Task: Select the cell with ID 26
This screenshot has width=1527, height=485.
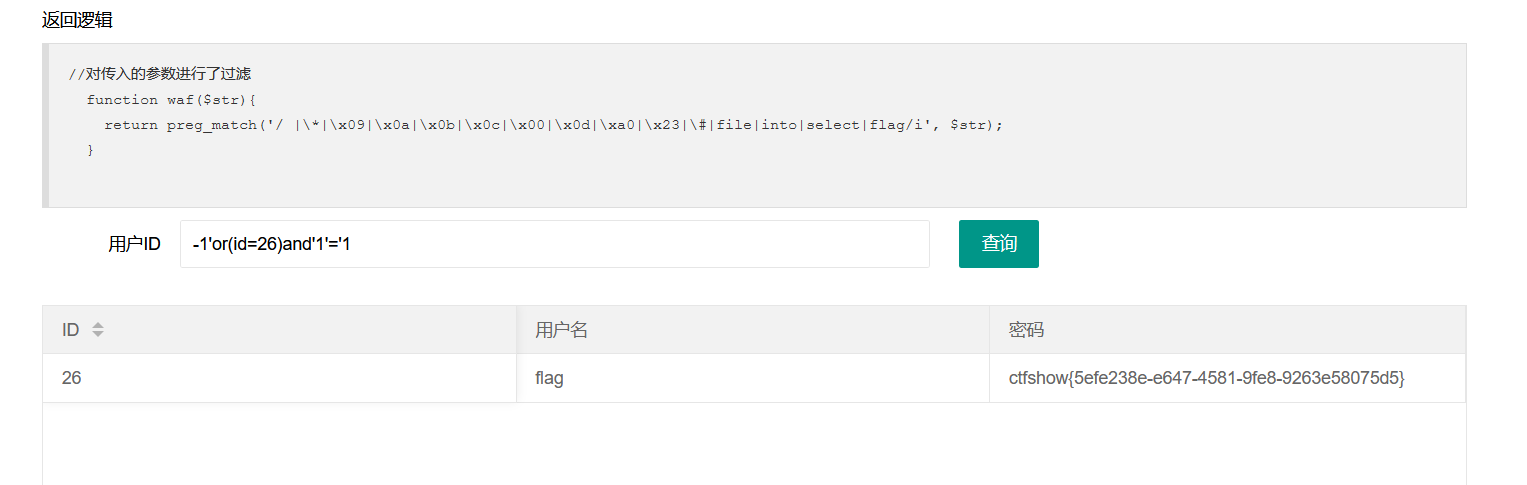Action: [279, 379]
